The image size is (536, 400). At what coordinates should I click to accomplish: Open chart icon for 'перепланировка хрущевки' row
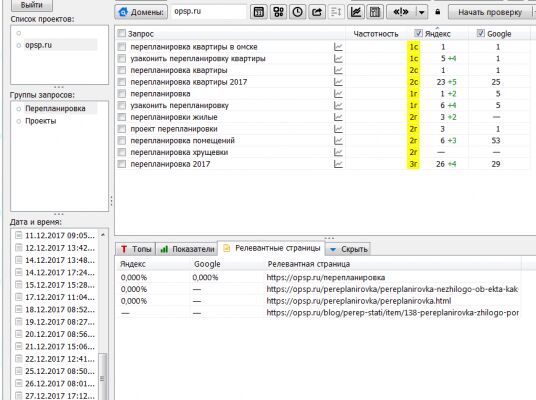(x=338, y=152)
